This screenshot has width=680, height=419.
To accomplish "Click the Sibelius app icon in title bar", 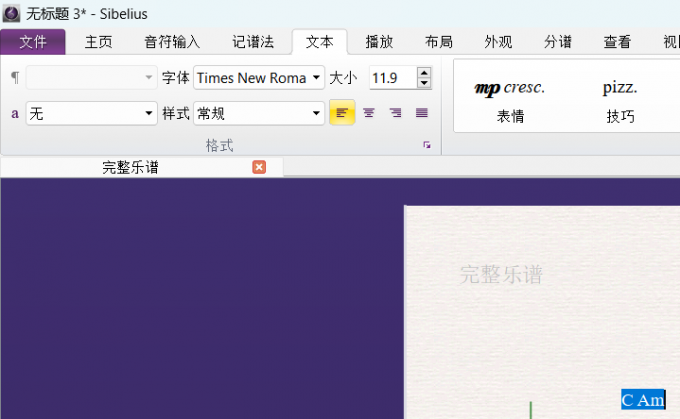I will 11,13.
